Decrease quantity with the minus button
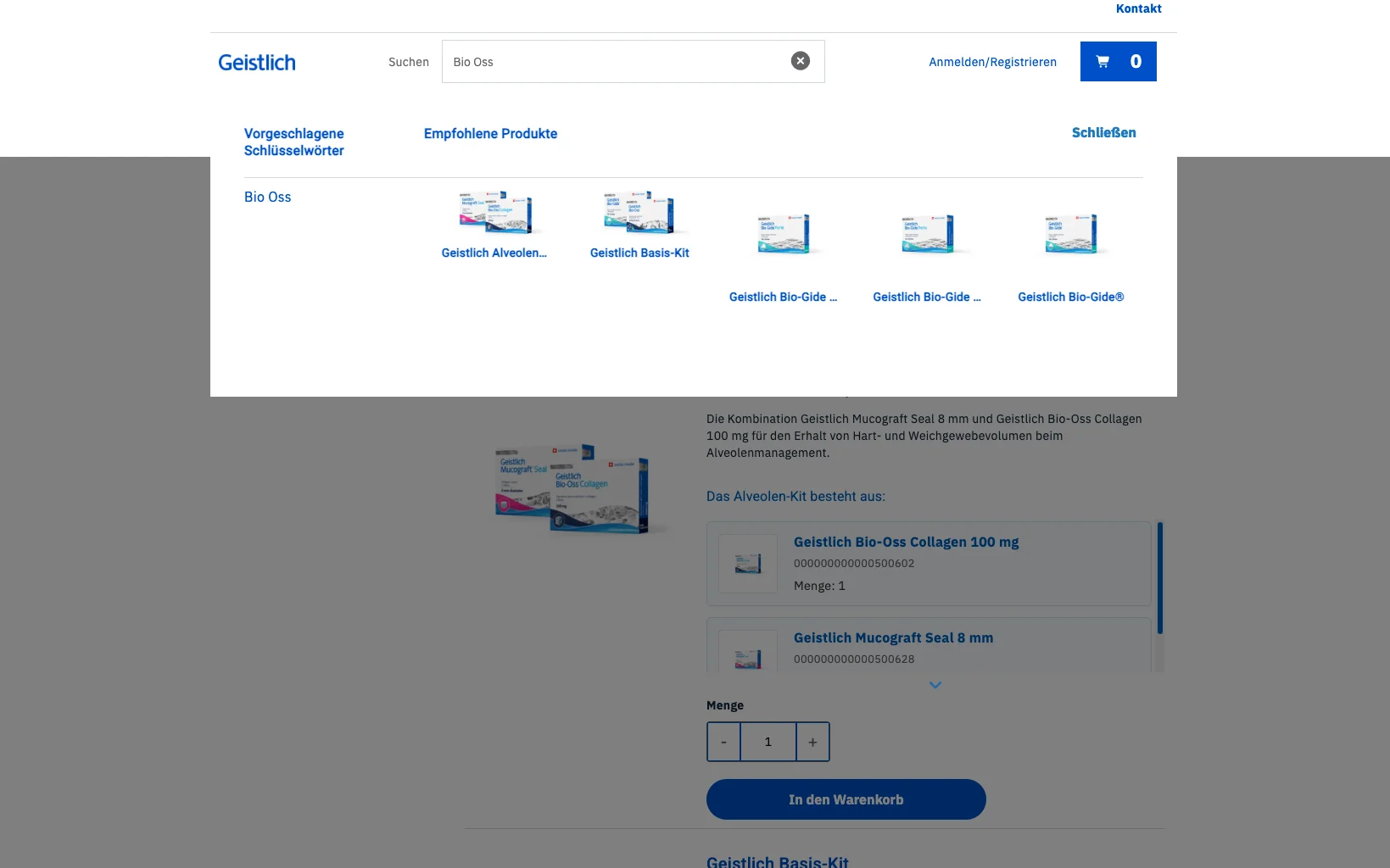This screenshot has height=868, width=1390. pyautogui.click(x=723, y=742)
